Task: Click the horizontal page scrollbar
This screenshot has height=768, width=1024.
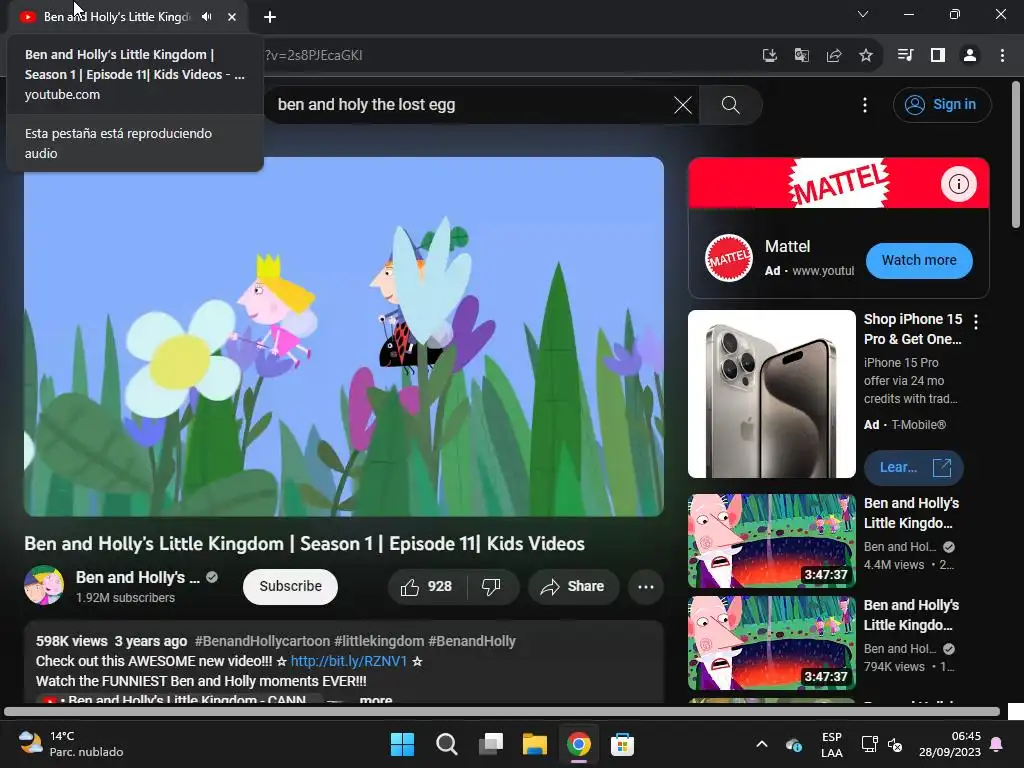Action: 501,712
